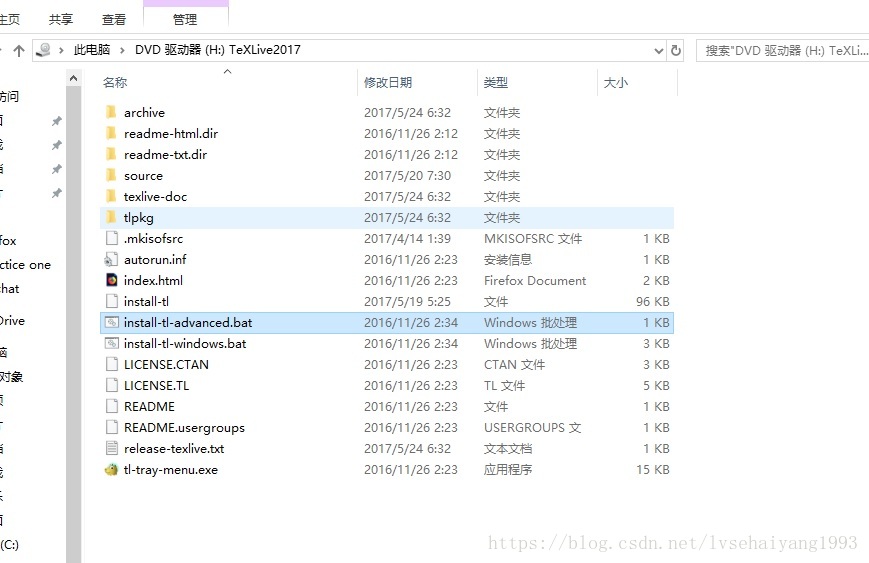Click the DVD drive icon in address bar
Image resolution: width=869 pixels, height=563 pixels.
(43, 50)
